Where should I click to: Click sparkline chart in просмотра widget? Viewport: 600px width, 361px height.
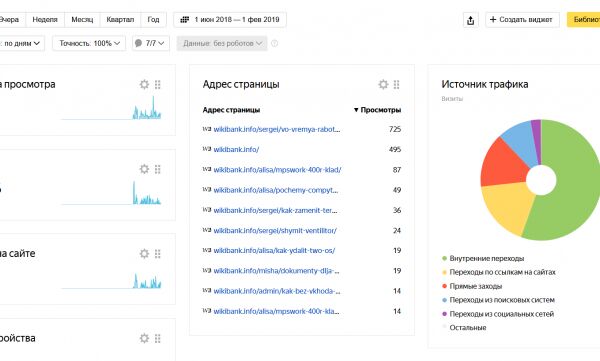click(111, 108)
